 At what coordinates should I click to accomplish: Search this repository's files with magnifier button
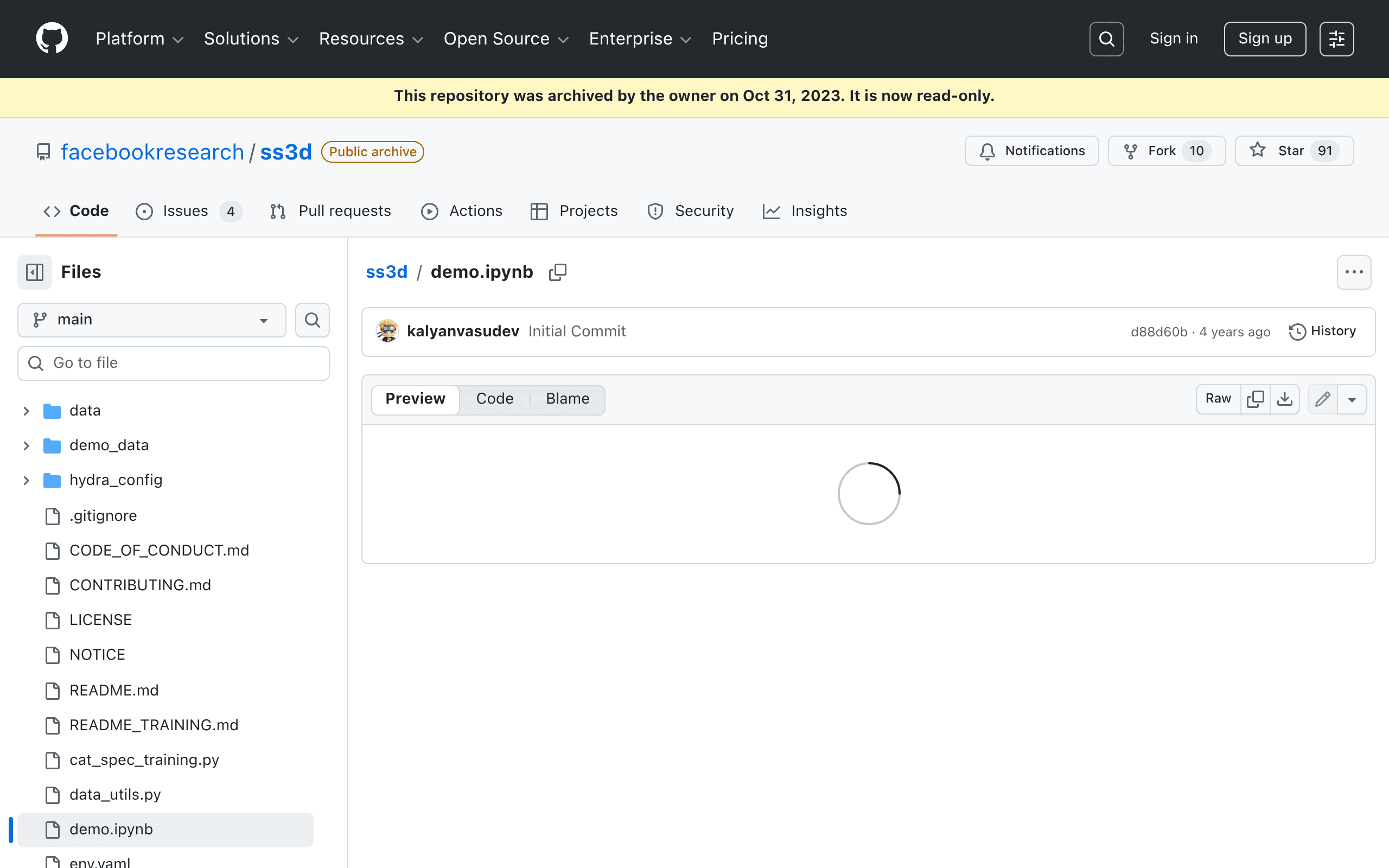pos(312,320)
